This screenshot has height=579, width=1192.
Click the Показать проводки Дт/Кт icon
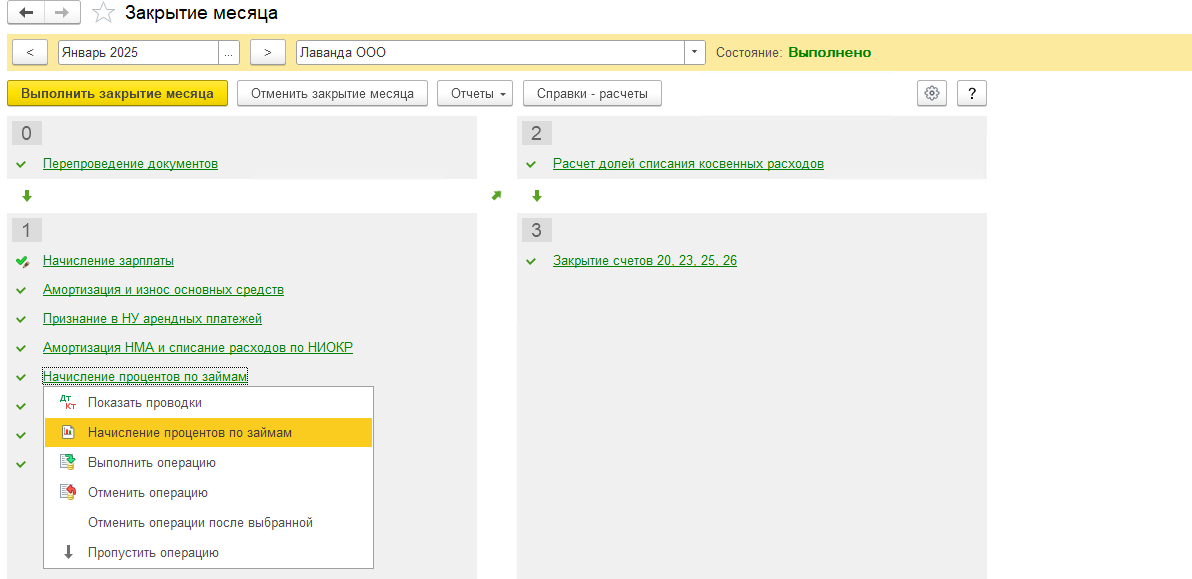68,403
